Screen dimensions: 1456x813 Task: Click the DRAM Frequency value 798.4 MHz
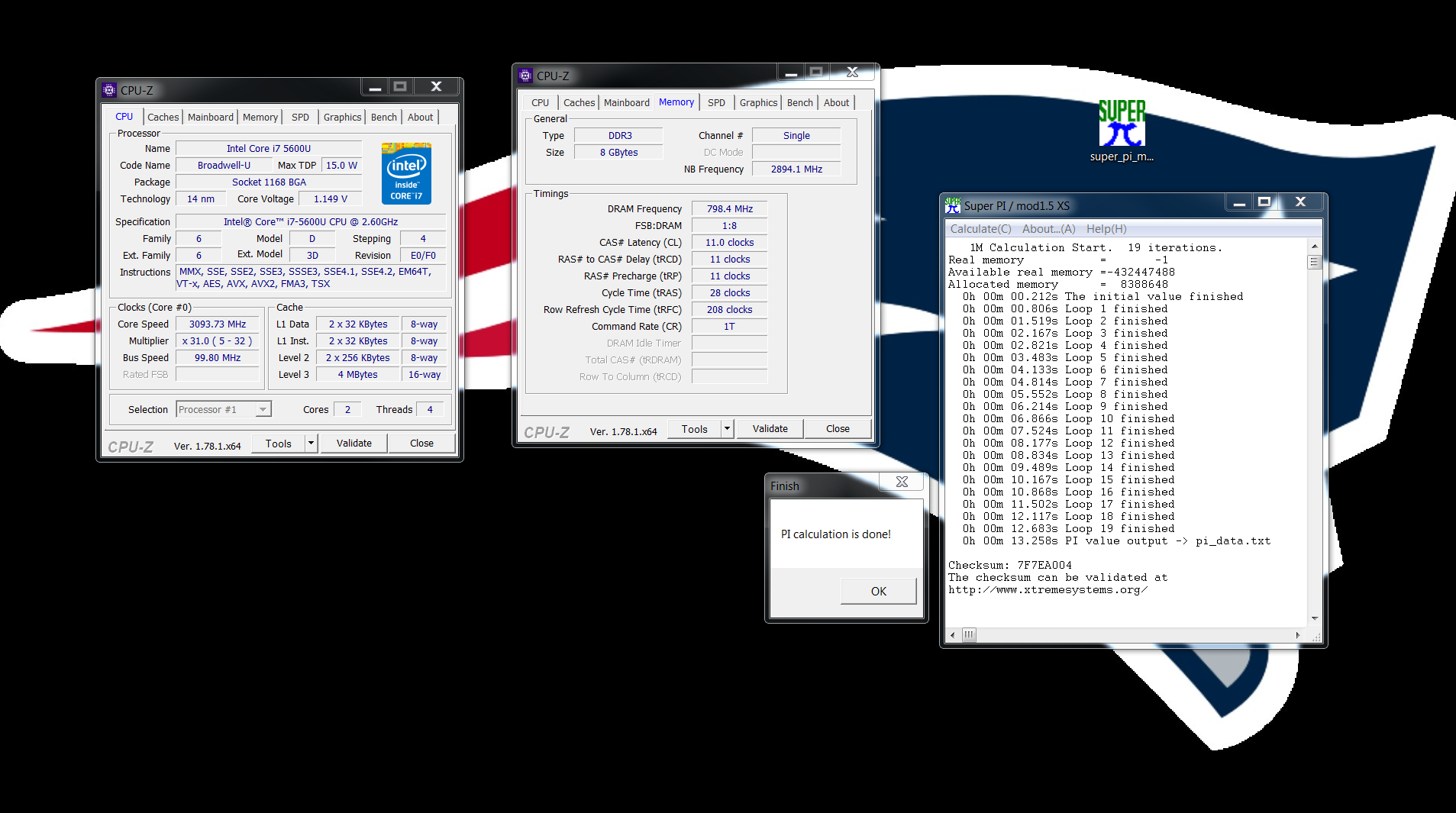click(730, 209)
